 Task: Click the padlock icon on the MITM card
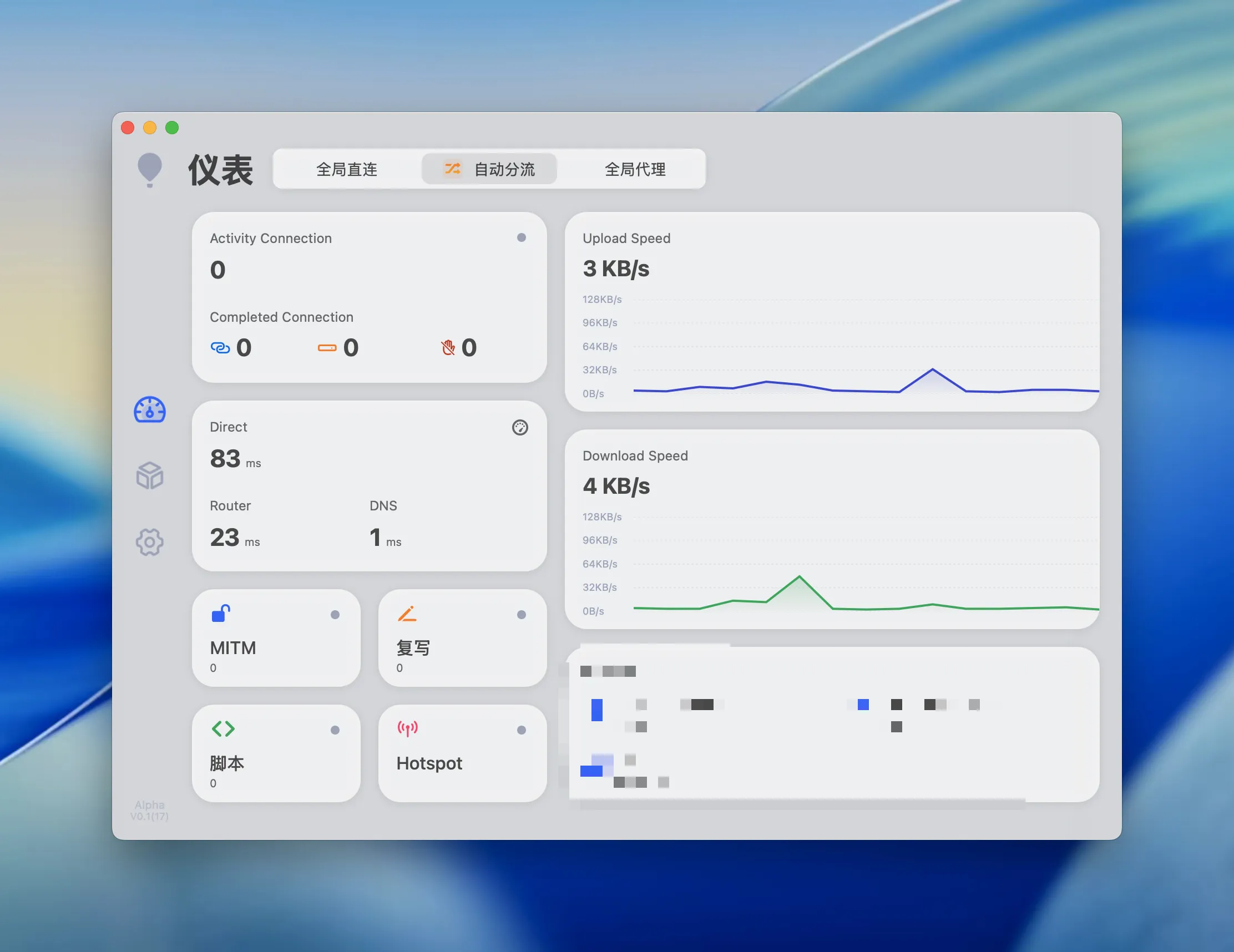(221, 614)
